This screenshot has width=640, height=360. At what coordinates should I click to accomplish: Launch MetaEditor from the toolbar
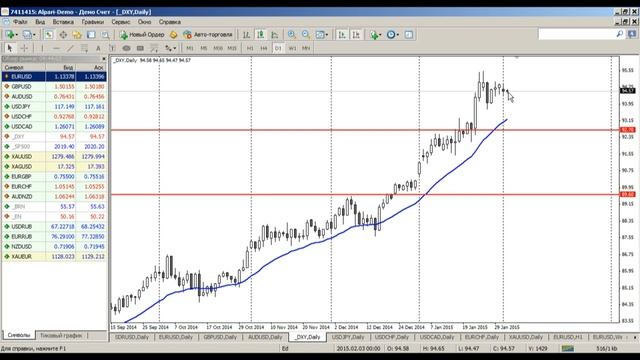coord(173,35)
